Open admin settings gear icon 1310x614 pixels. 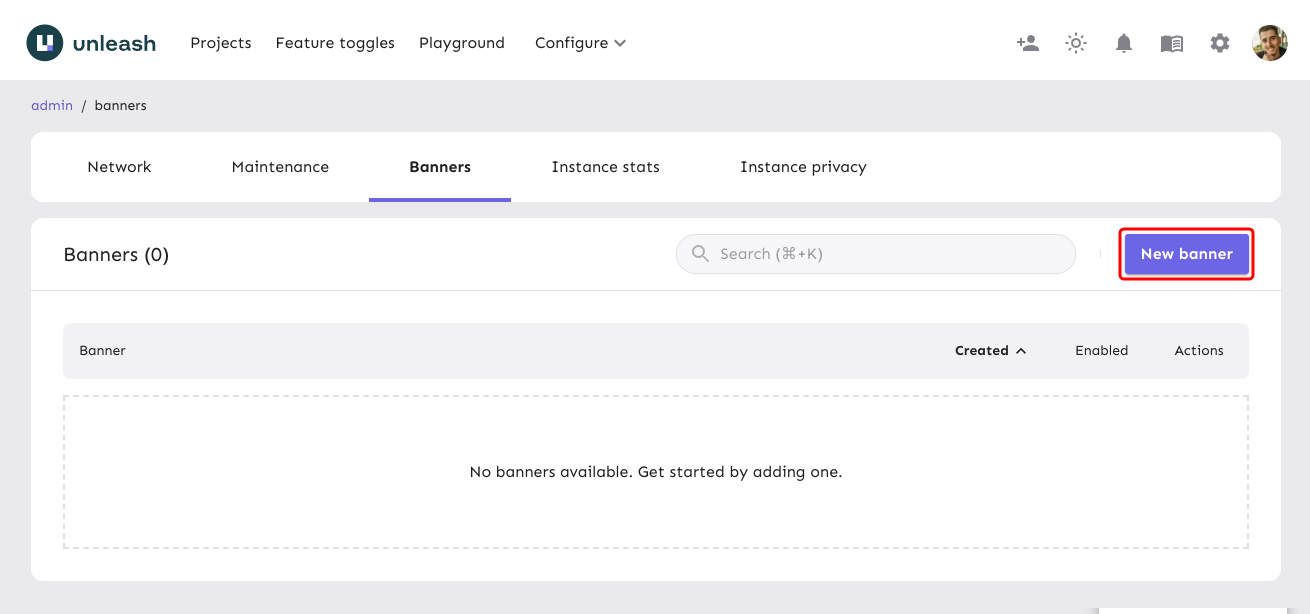(x=1220, y=43)
